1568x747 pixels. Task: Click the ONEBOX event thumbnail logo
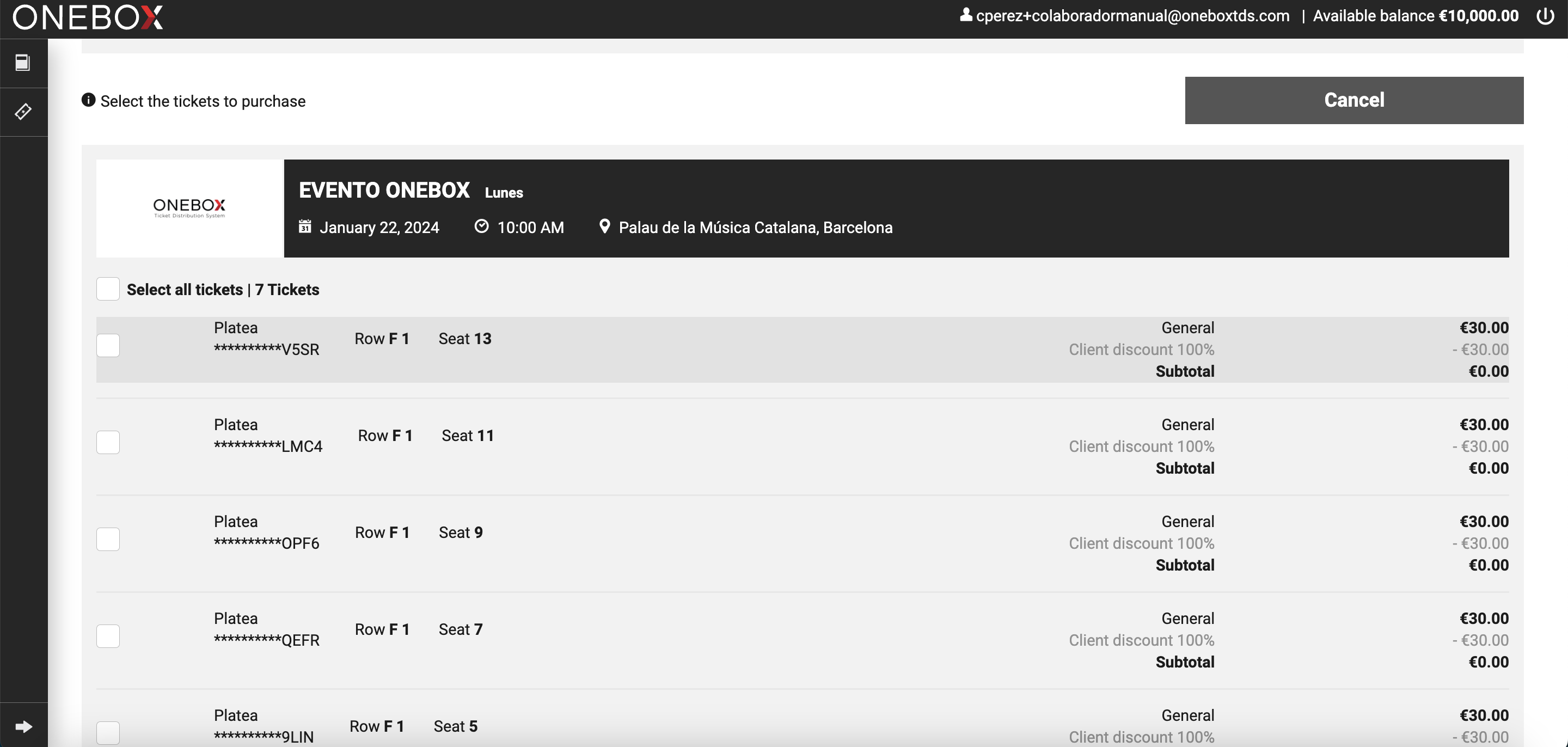(x=189, y=208)
